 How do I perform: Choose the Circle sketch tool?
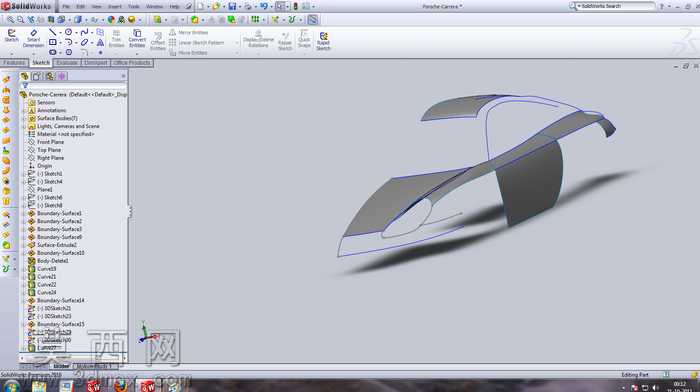68,32
